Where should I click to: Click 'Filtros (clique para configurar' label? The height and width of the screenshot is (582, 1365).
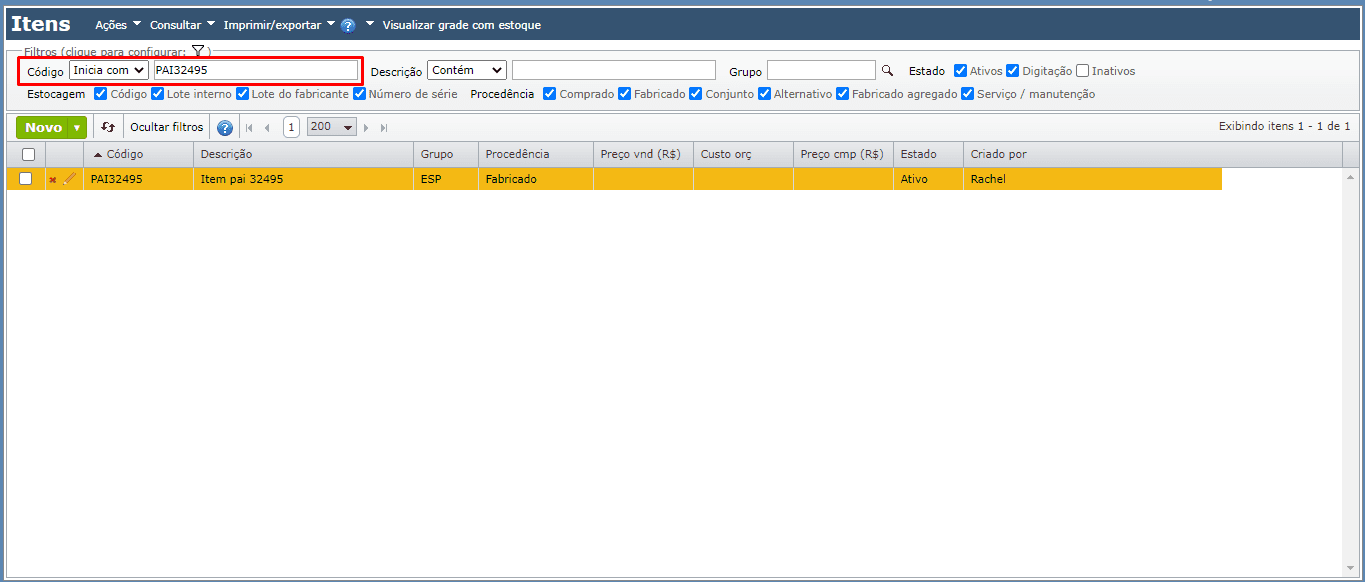(x=105, y=51)
